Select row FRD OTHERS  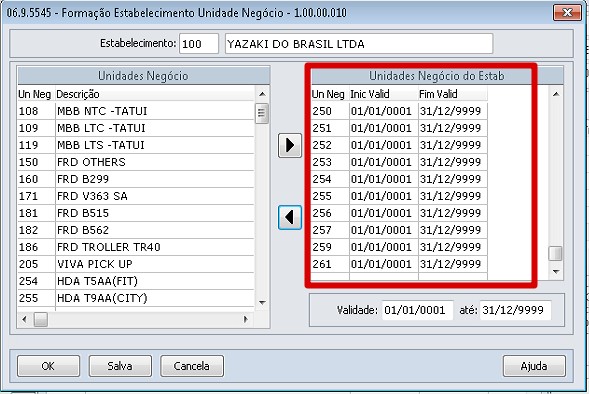(x=136, y=162)
